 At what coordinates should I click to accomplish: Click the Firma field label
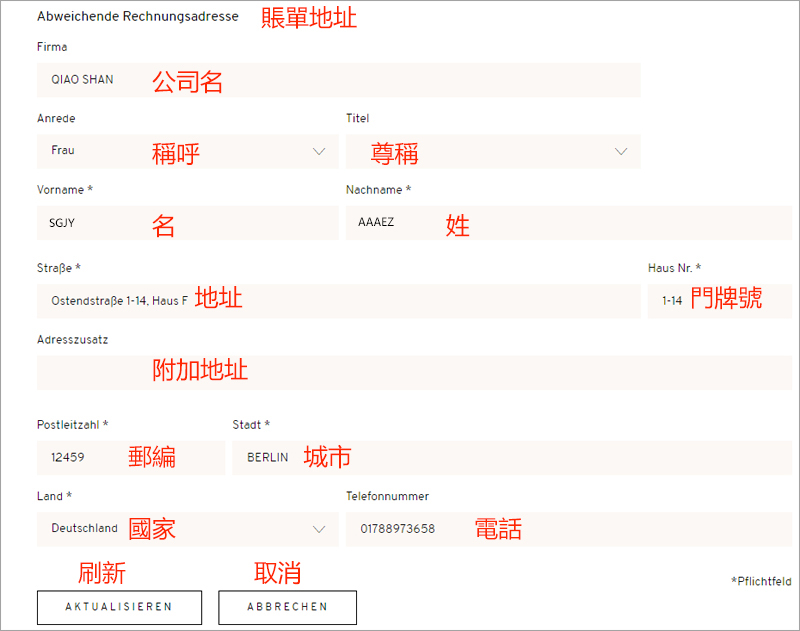(x=52, y=47)
